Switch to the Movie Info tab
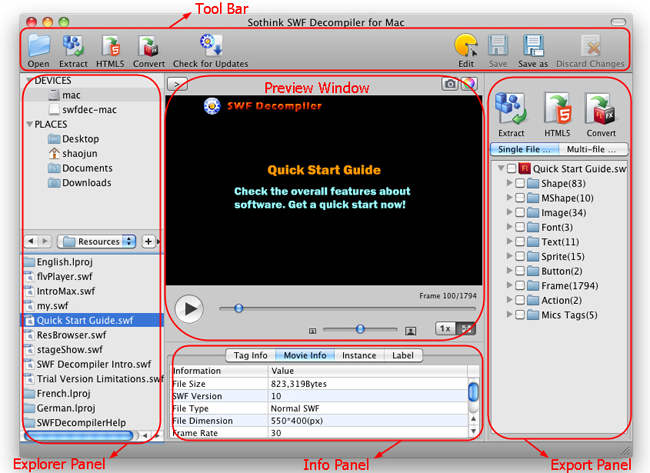Viewport: 650px width, 473px height. (x=305, y=355)
